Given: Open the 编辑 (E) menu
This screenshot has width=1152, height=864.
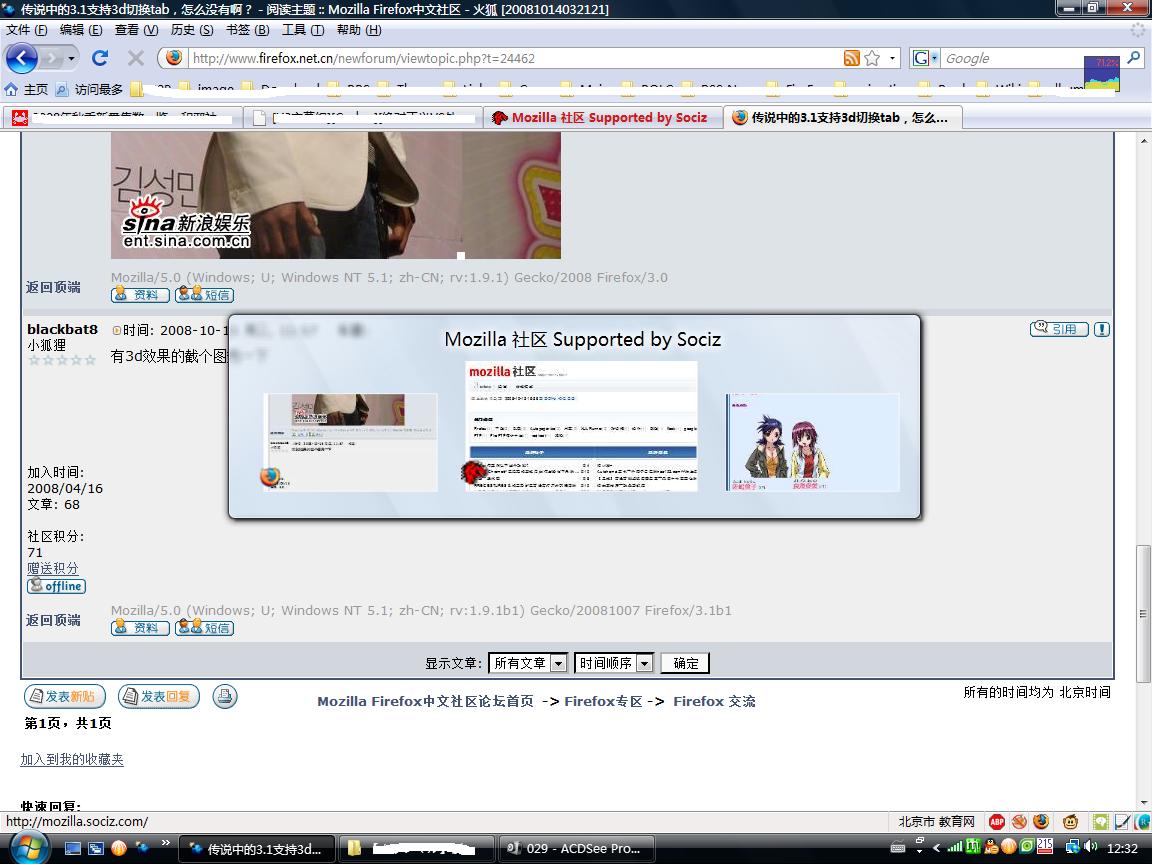Looking at the screenshot, I should click(x=81, y=29).
